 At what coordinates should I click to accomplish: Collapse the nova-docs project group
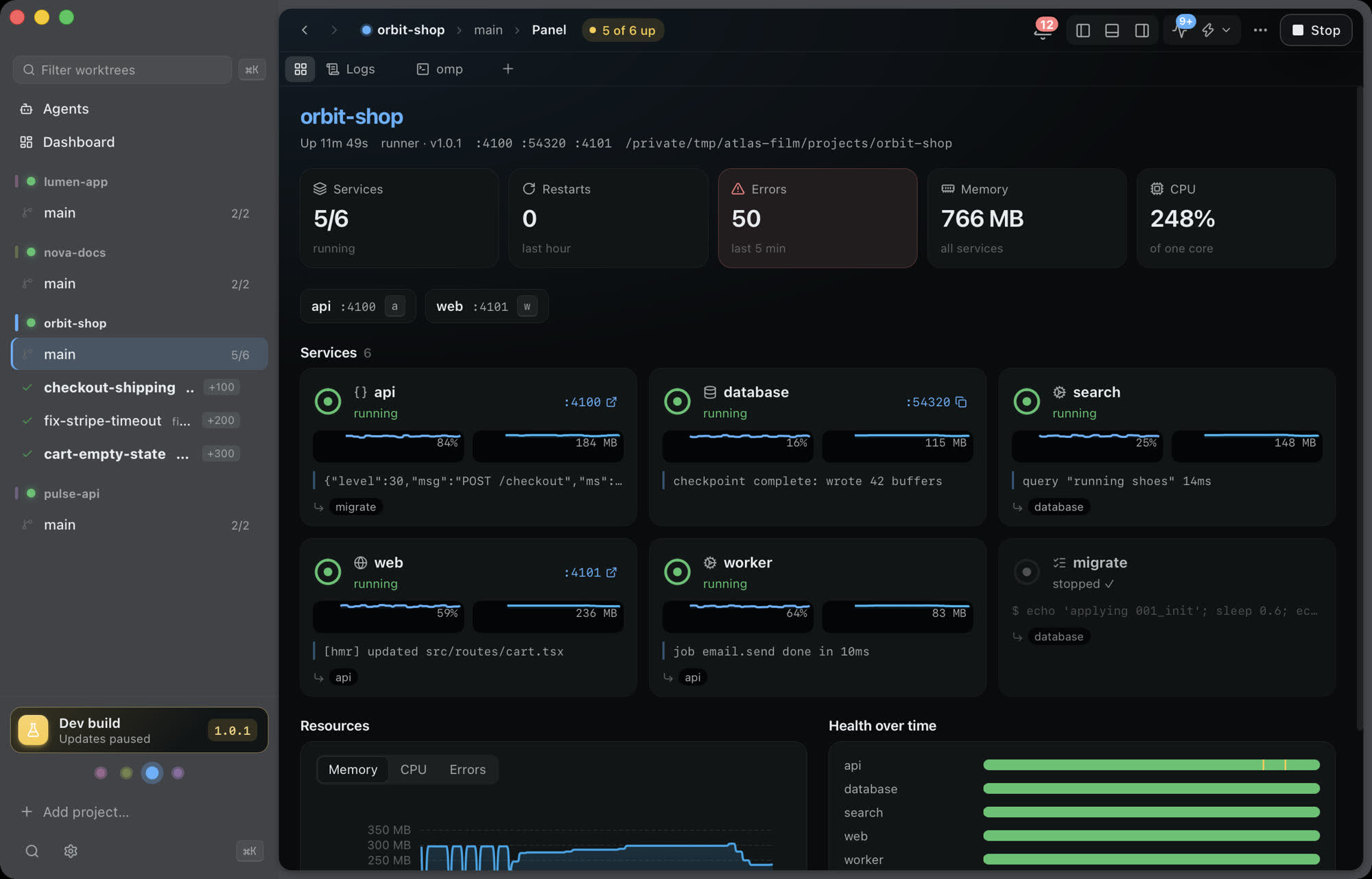pos(74,253)
